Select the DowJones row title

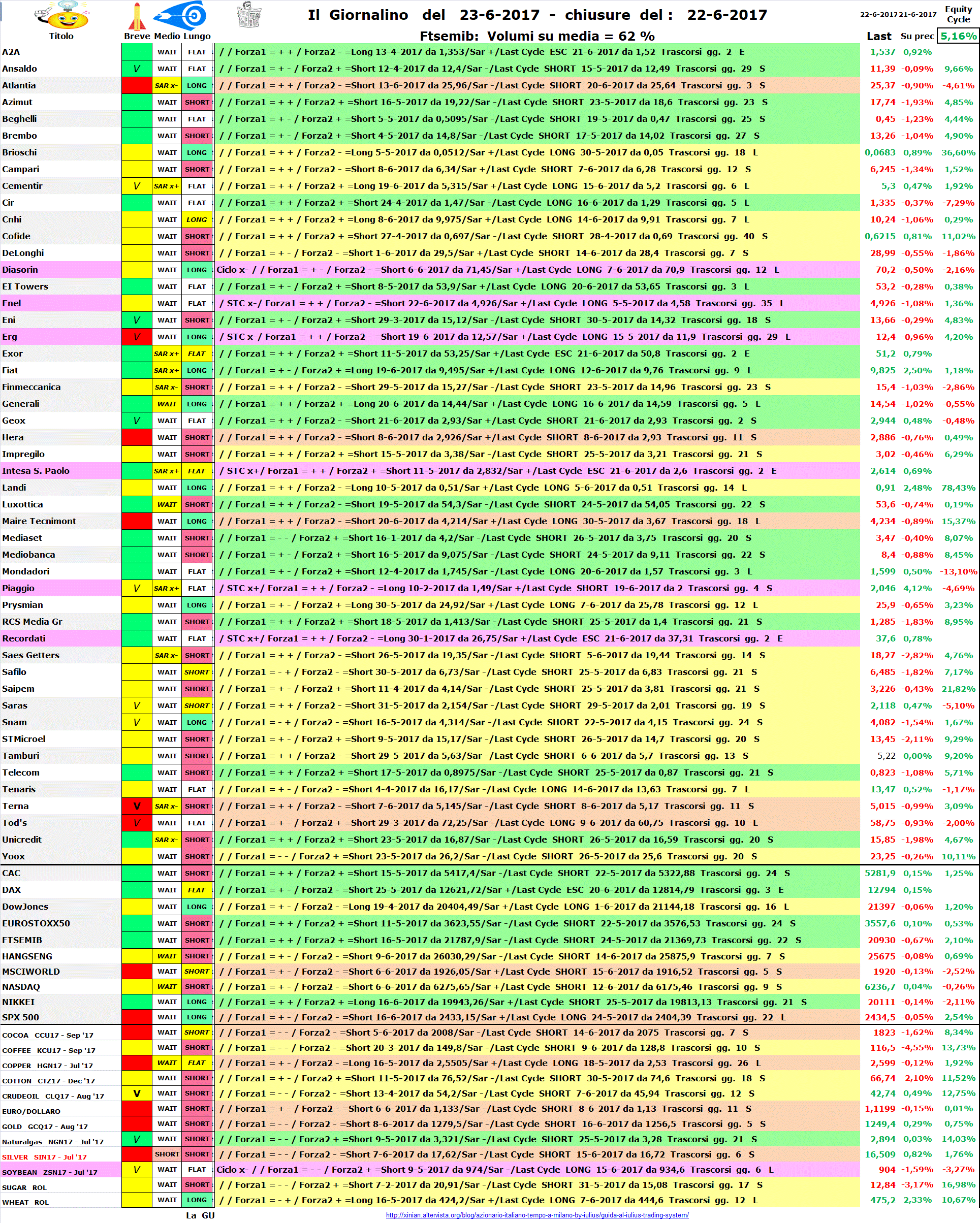coord(25,907)
